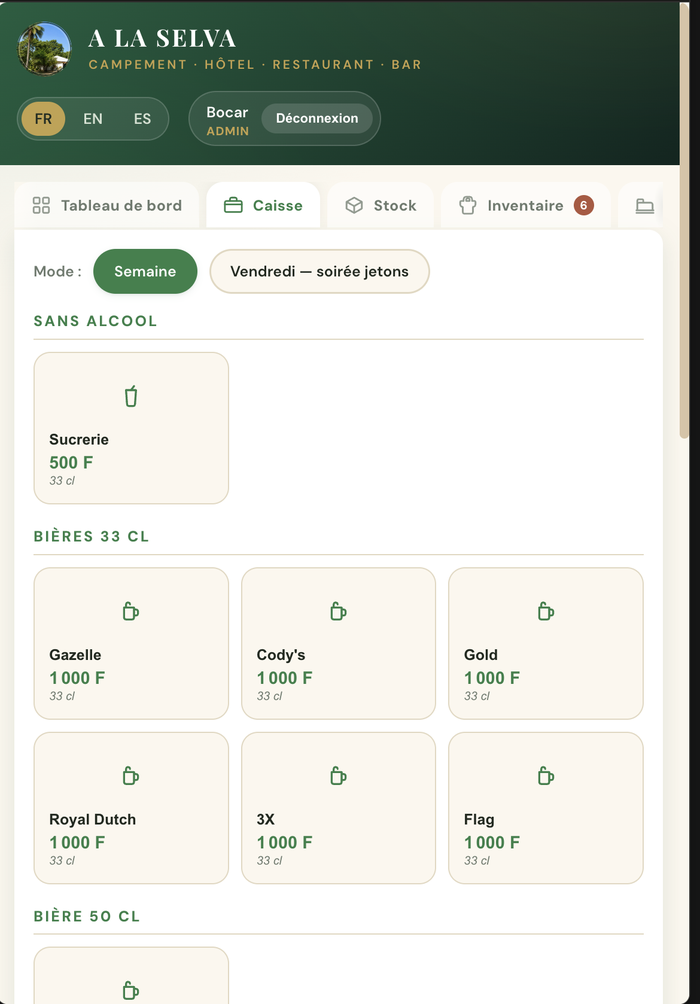
Task: Click the beer mug icon on 3X card
Action: (x=338, y=776)
